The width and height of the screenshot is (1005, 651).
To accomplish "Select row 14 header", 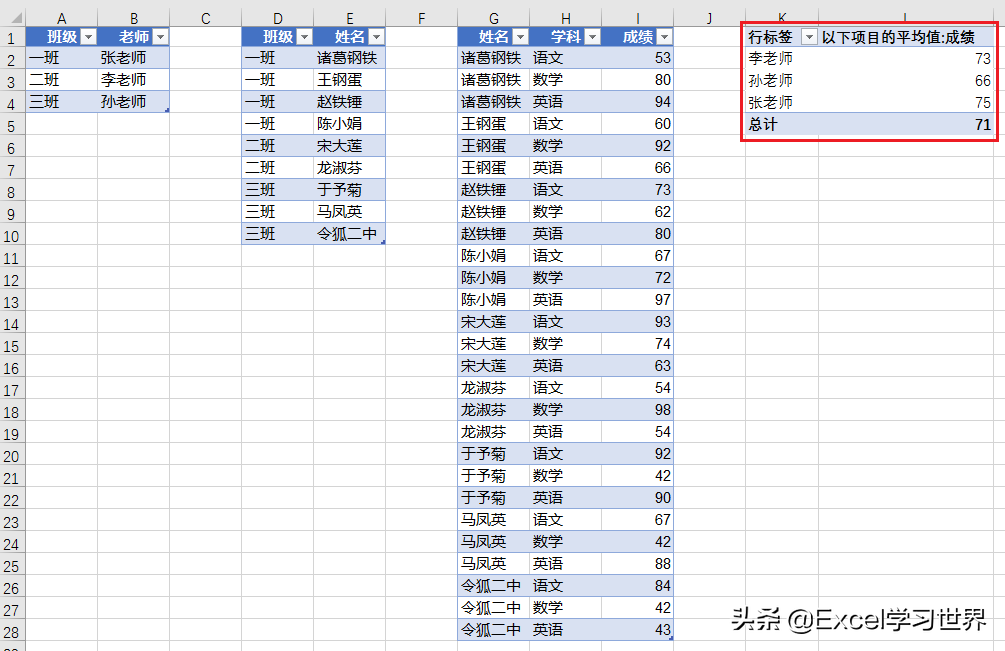I will pos(12,324).
